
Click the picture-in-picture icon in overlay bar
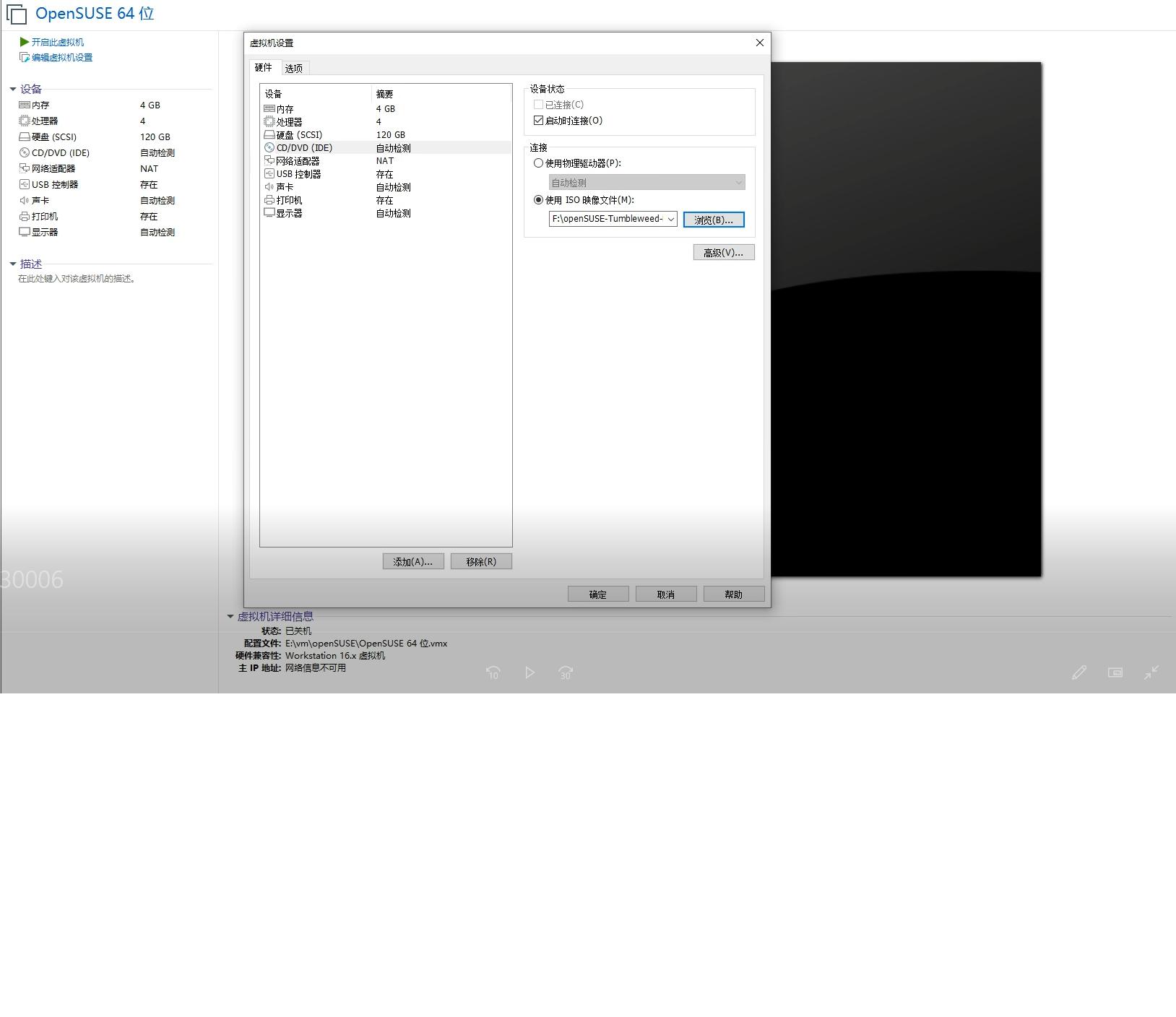click(1115, 672)
